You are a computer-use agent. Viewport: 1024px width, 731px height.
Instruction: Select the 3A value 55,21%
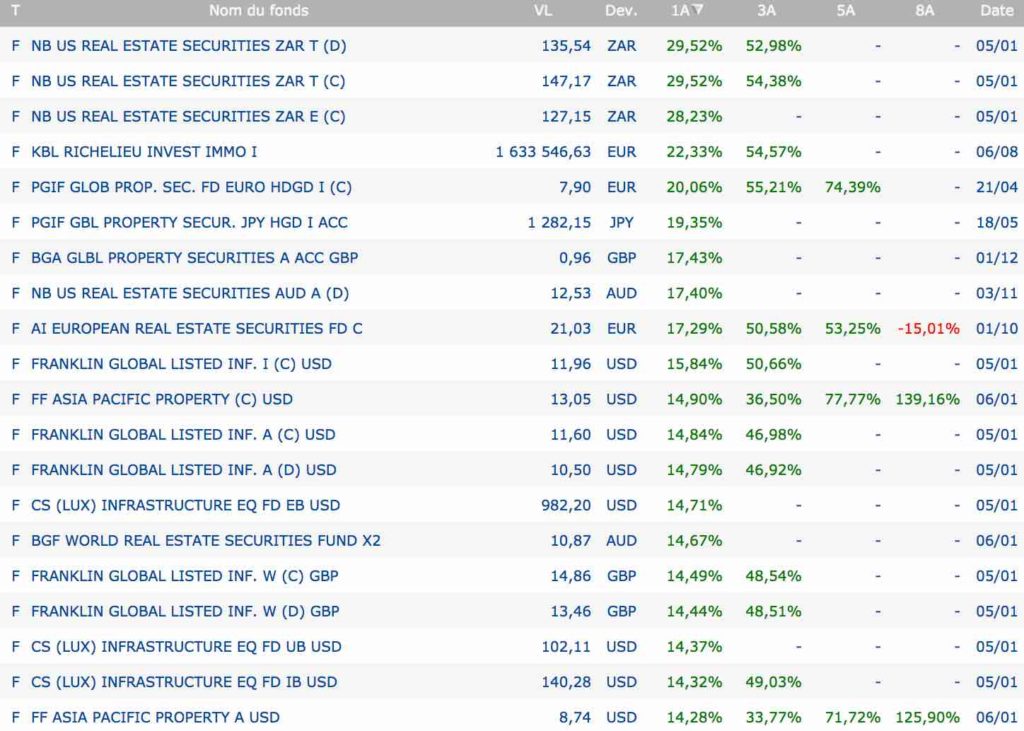(774, 187)
